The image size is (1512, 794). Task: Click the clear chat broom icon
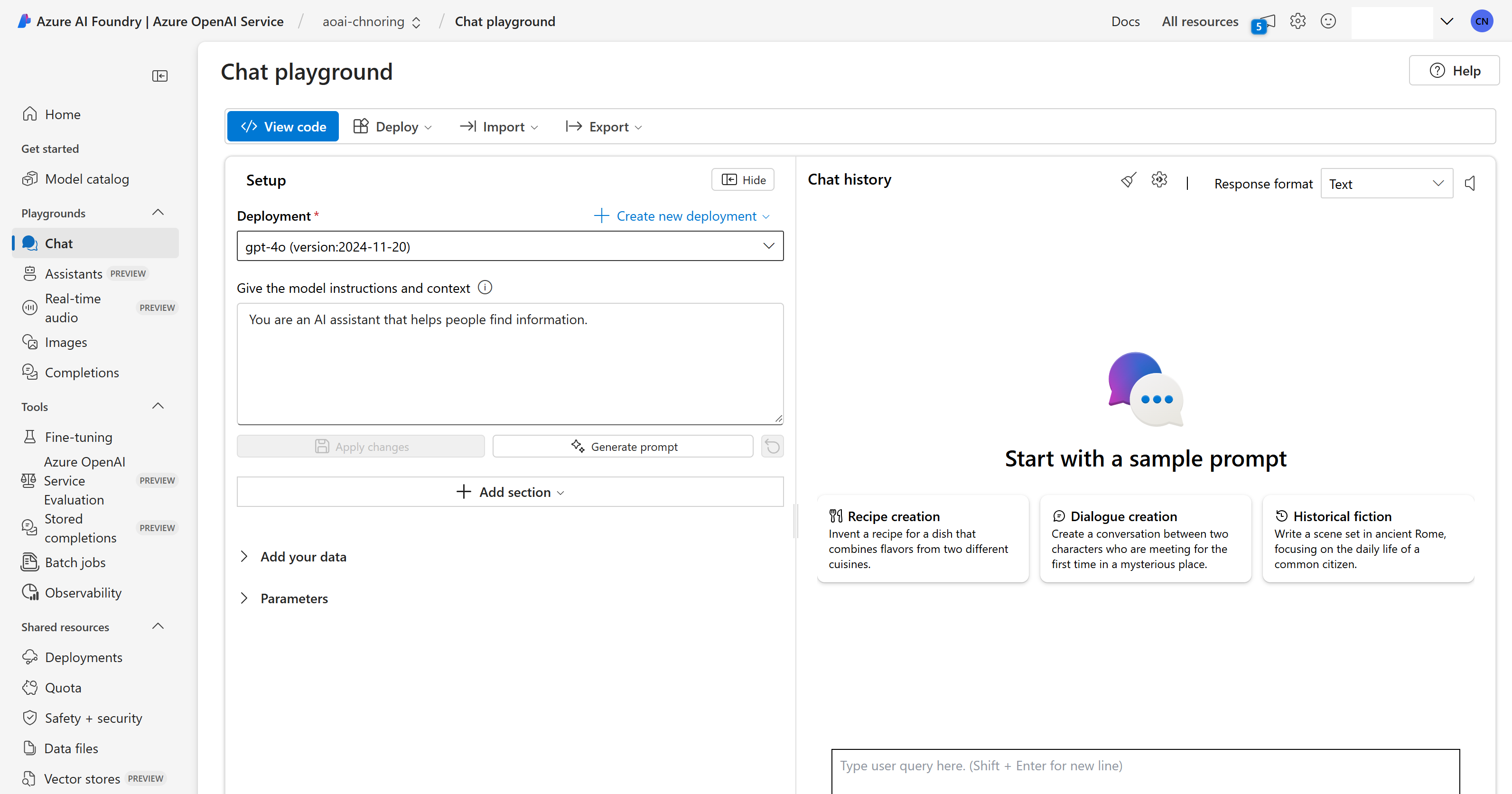pyautogui.click(x=1128, y=180)
